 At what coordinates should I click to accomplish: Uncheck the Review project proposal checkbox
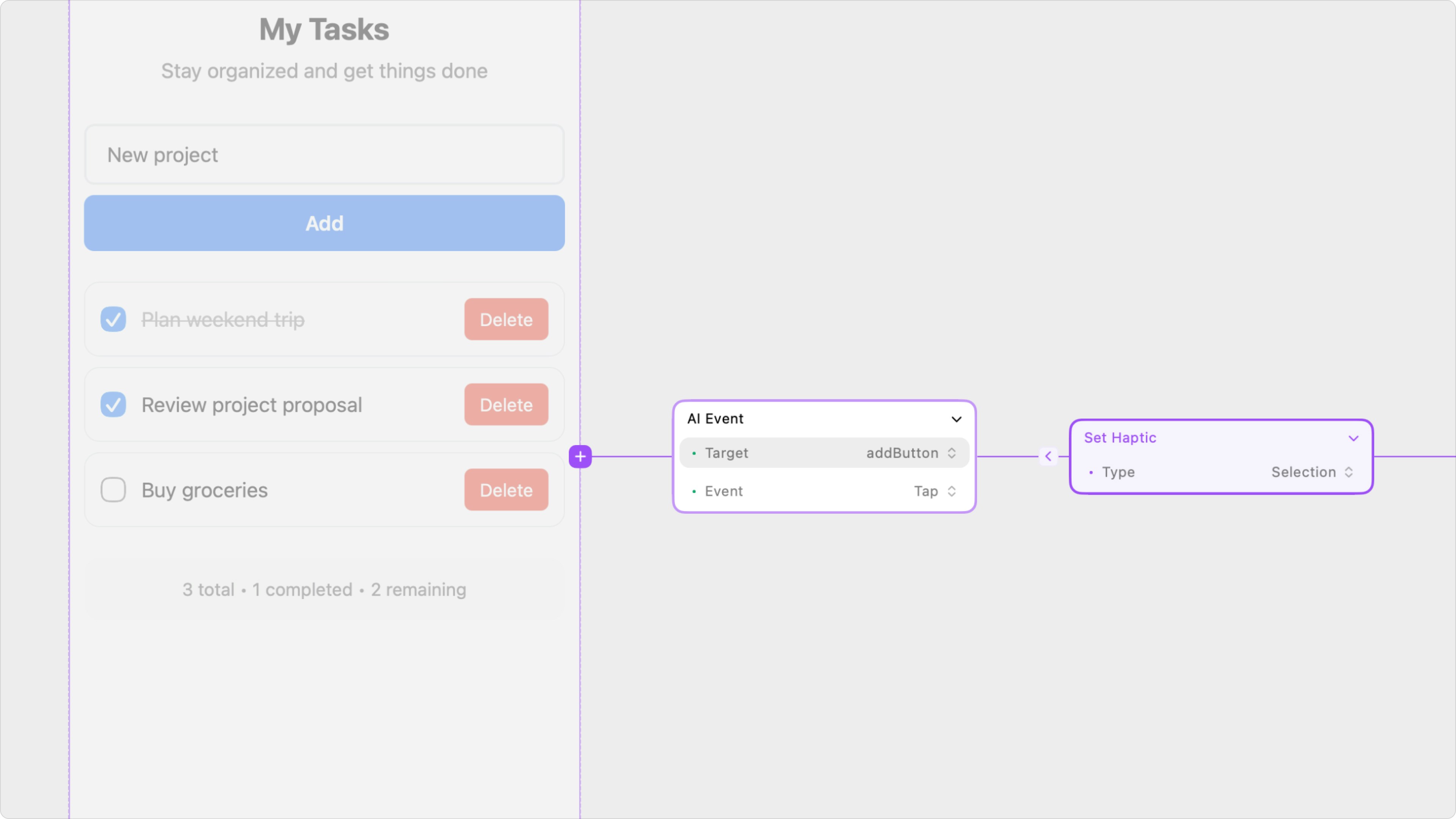(x=113, y=405)
